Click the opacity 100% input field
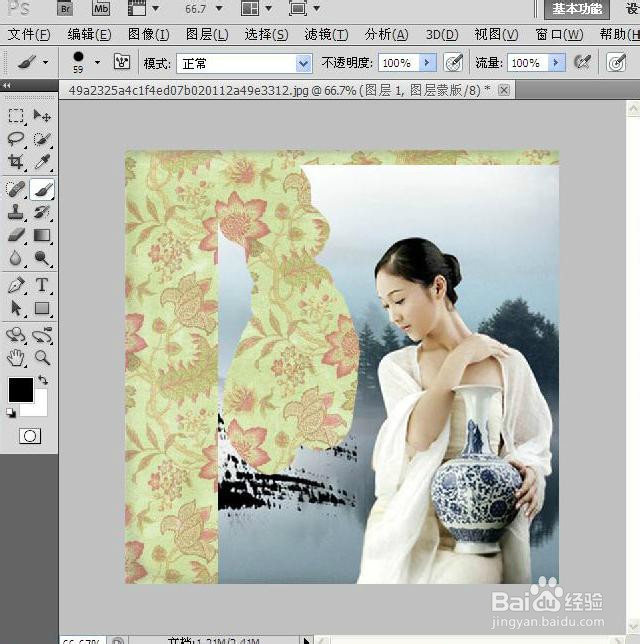 pos(398,63)
